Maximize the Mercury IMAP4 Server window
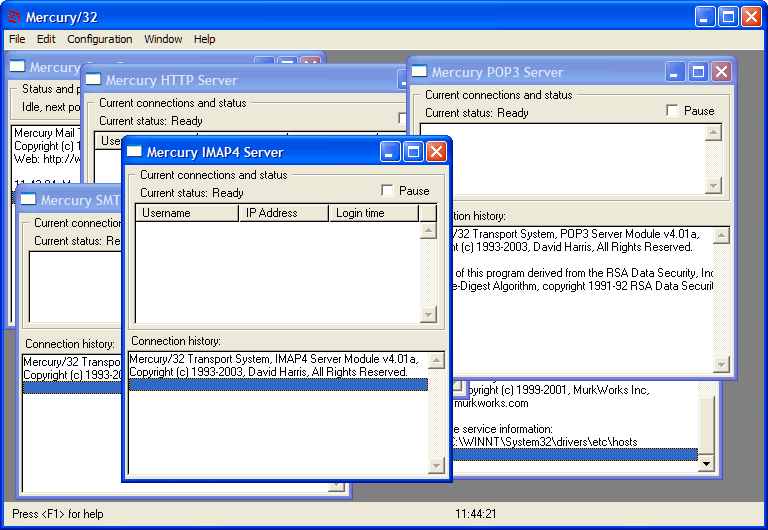Screen dimensions: 768x530 [413, 152]
